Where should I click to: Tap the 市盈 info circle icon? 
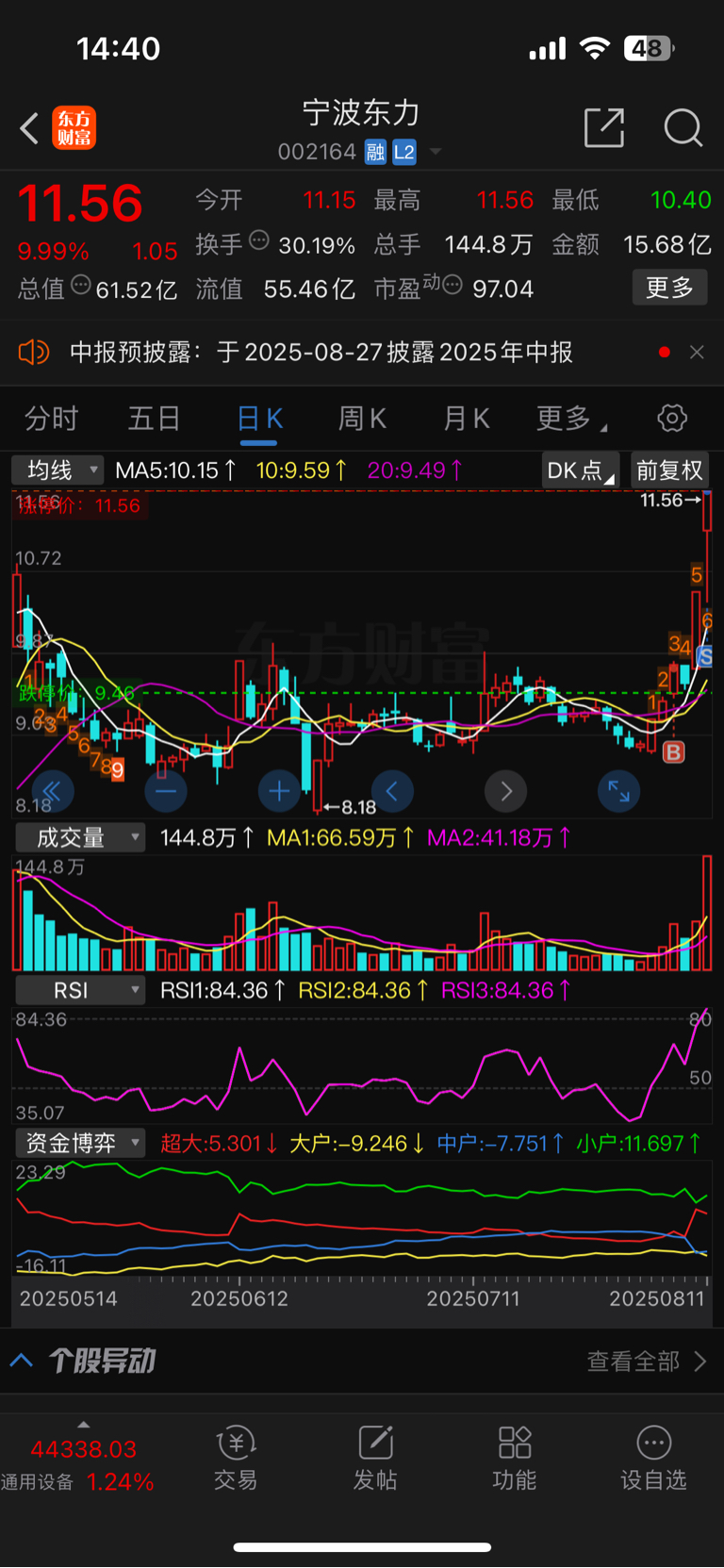pos(452,285)
